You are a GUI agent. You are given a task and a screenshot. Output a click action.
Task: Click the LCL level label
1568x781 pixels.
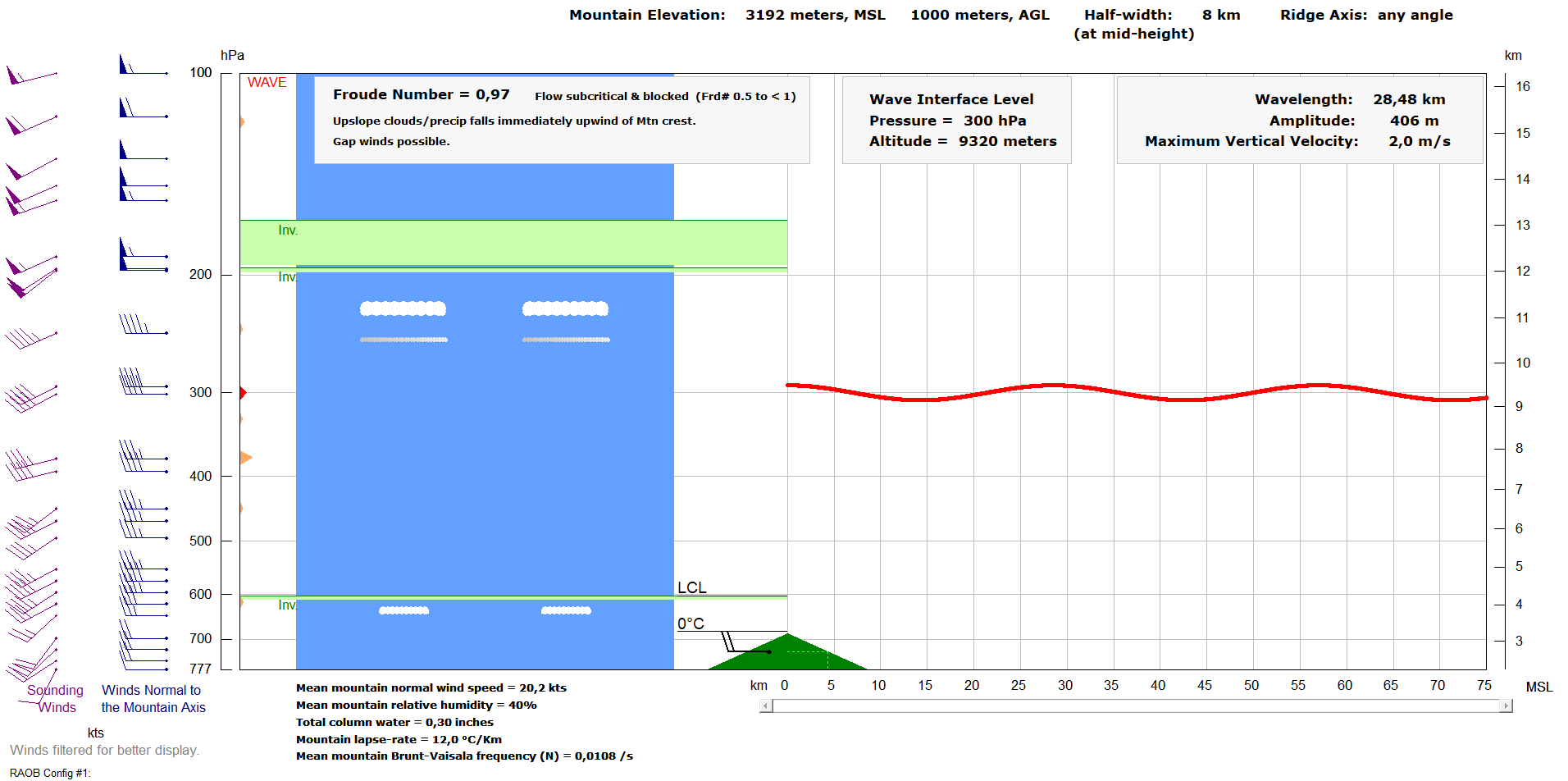click(691, 587)
